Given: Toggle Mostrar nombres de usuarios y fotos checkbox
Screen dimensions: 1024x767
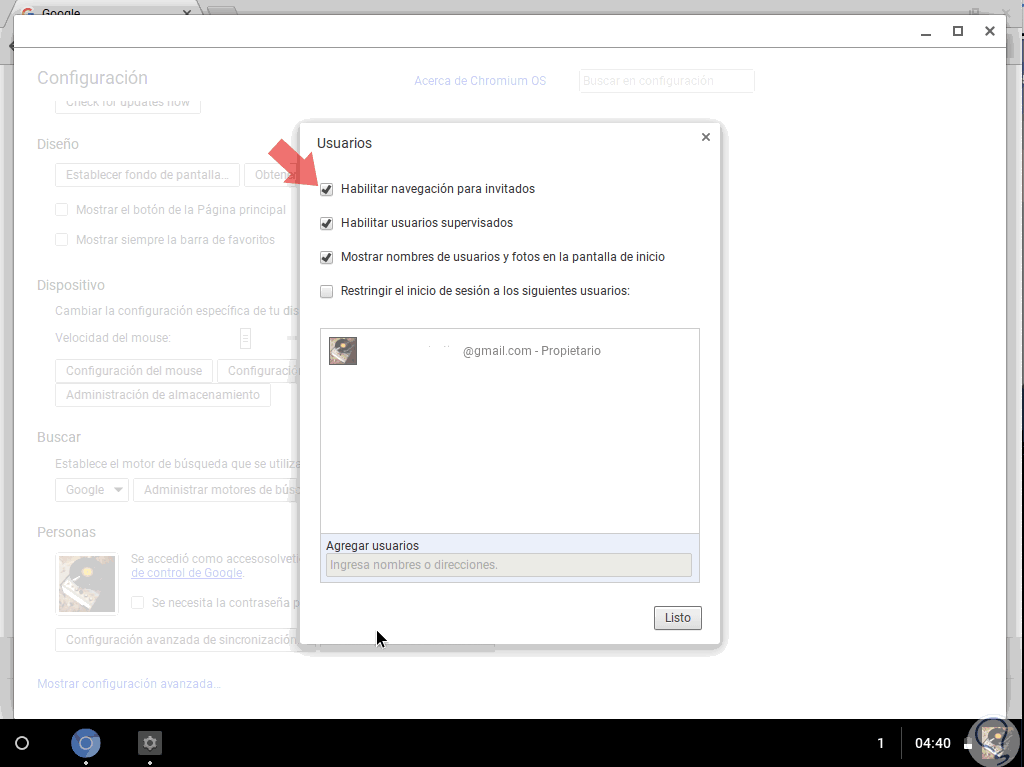Looking at the screenshot, I should 327,257.
